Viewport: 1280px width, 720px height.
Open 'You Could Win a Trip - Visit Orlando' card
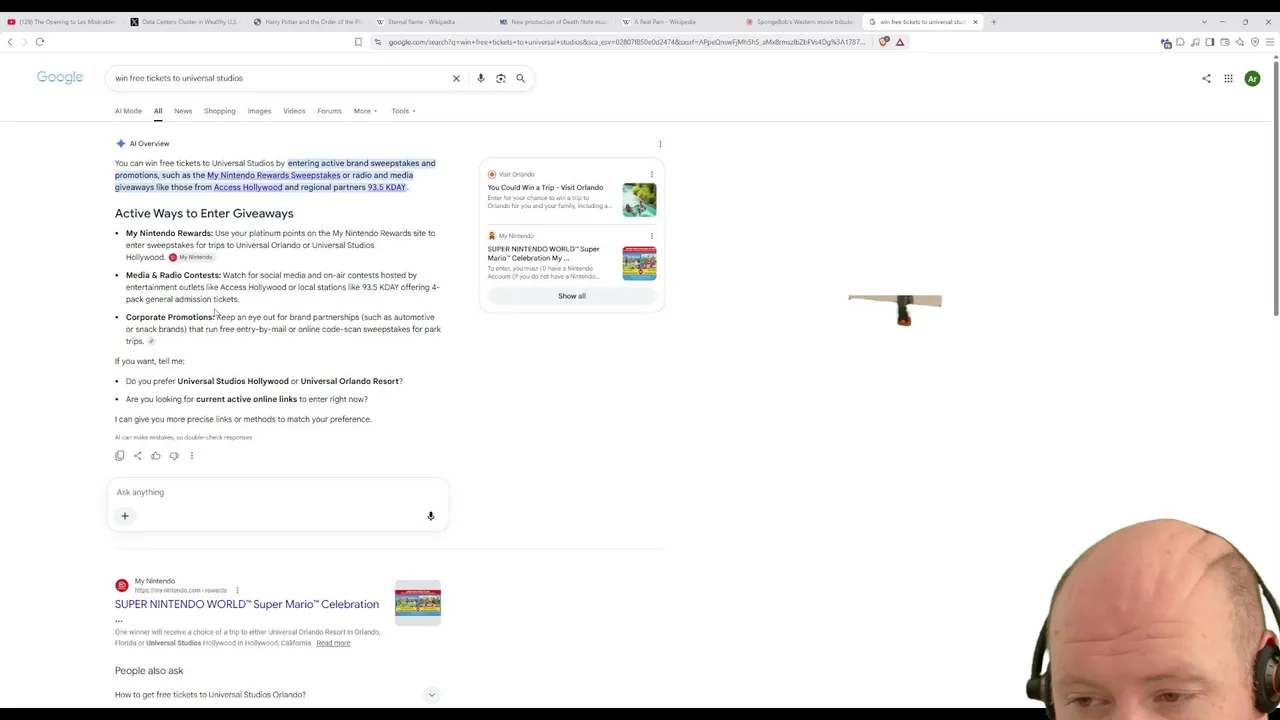(545, 187)
